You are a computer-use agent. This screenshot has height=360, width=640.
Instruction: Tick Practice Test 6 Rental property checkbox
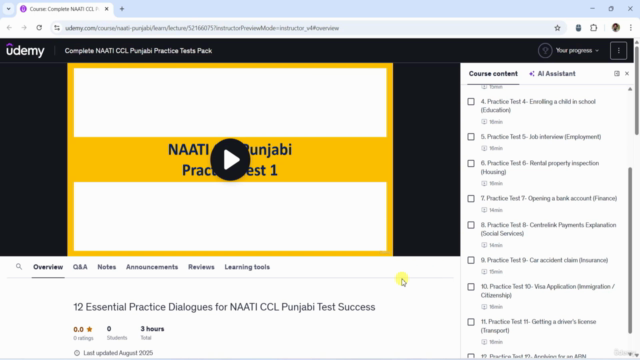pyautogui.click(x=471, y=163)
